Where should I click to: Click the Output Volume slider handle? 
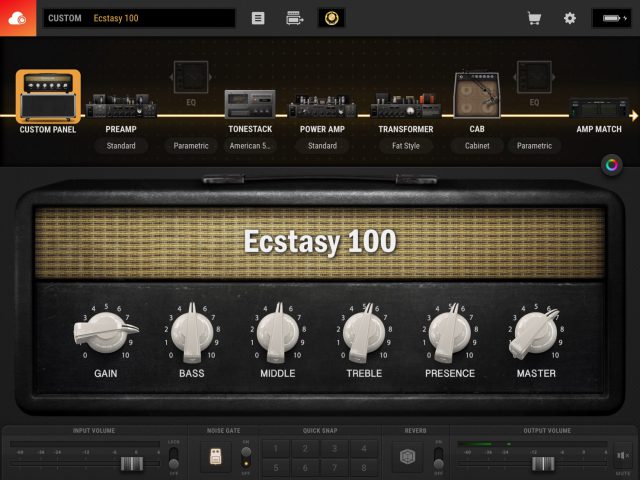[x=543, y=464]
